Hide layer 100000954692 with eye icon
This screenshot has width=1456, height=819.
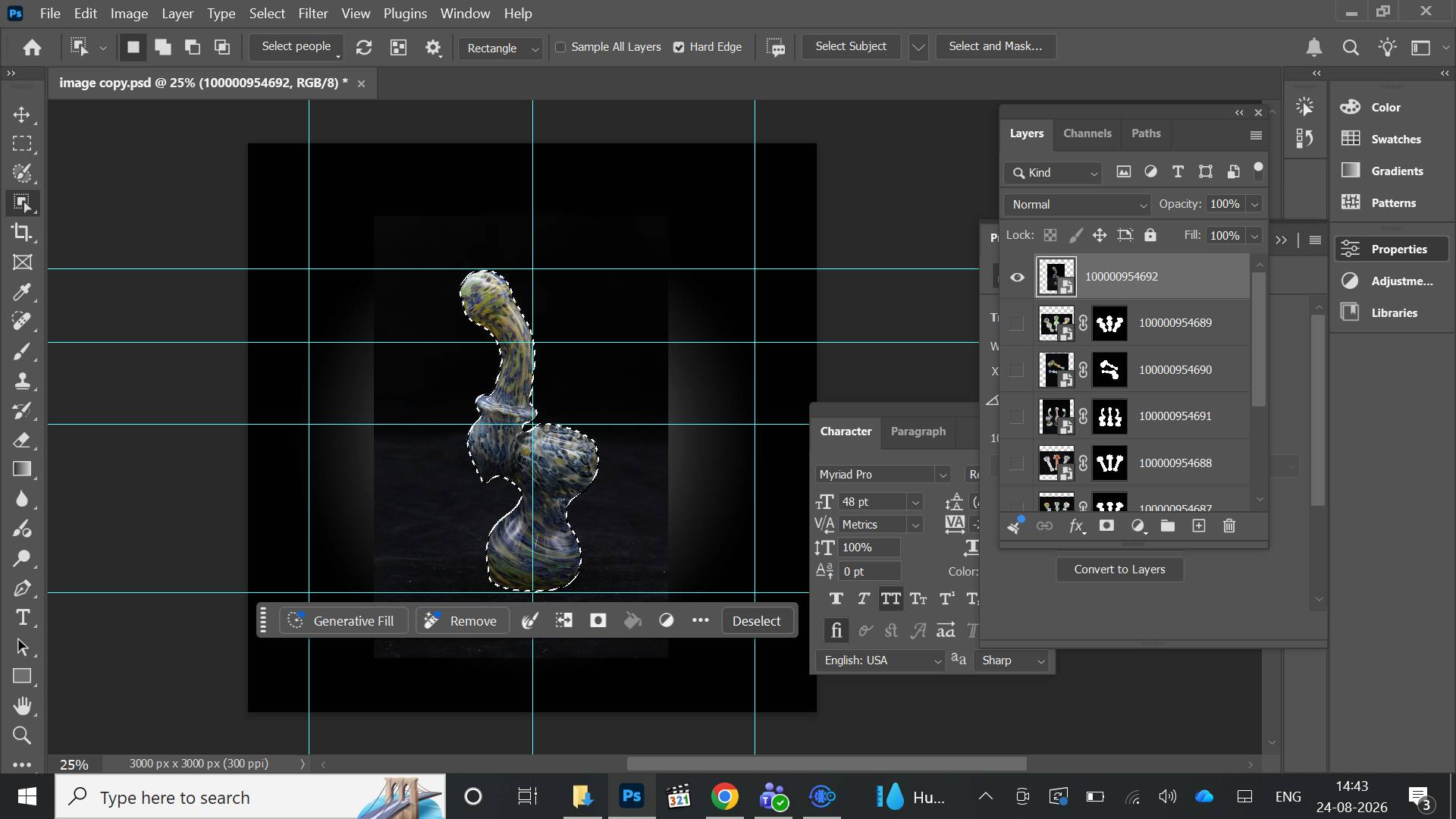(1017, 277)
